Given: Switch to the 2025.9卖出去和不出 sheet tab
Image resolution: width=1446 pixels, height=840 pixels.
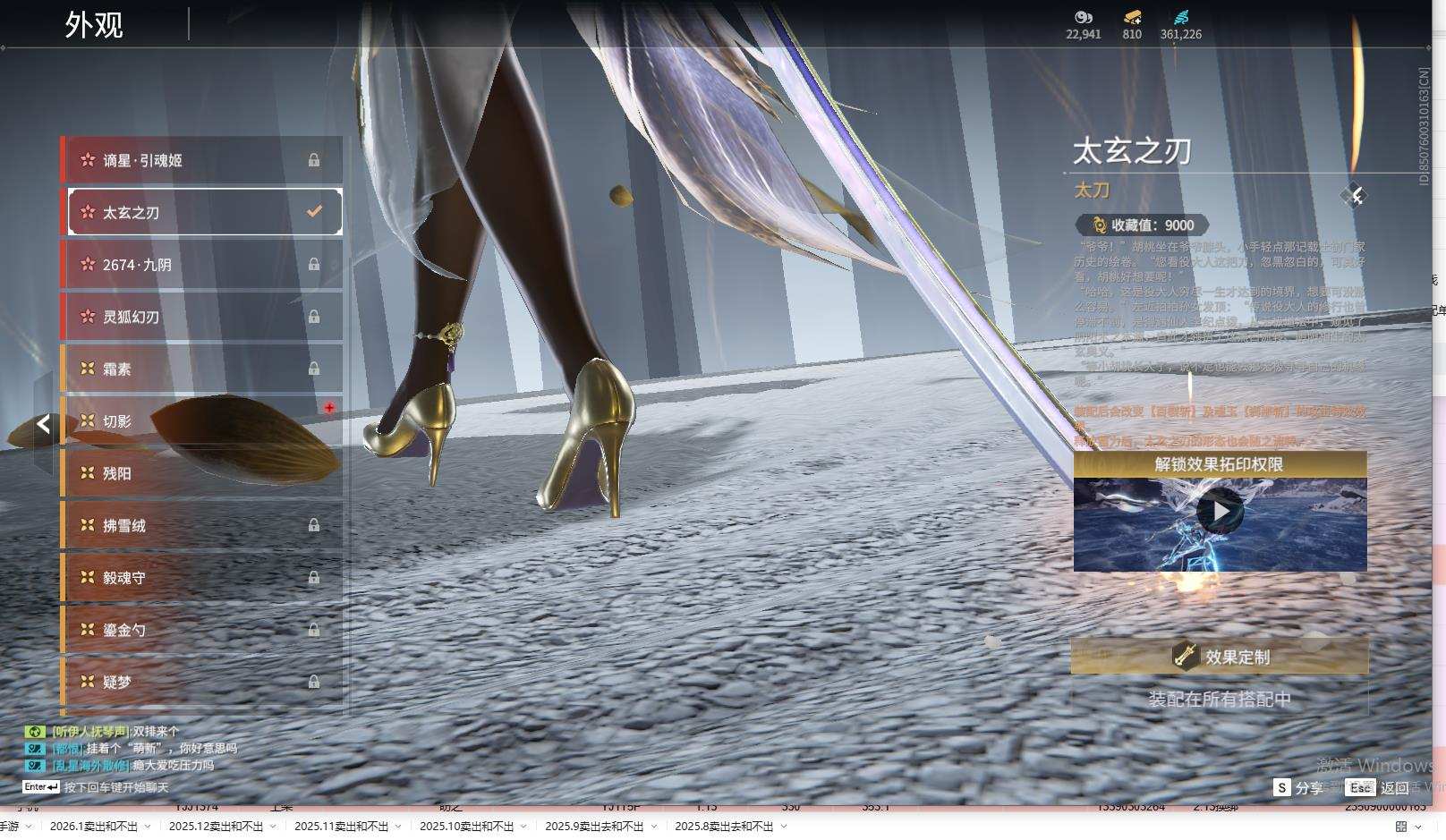Looking at the screenshot, I should coord(593,827).
